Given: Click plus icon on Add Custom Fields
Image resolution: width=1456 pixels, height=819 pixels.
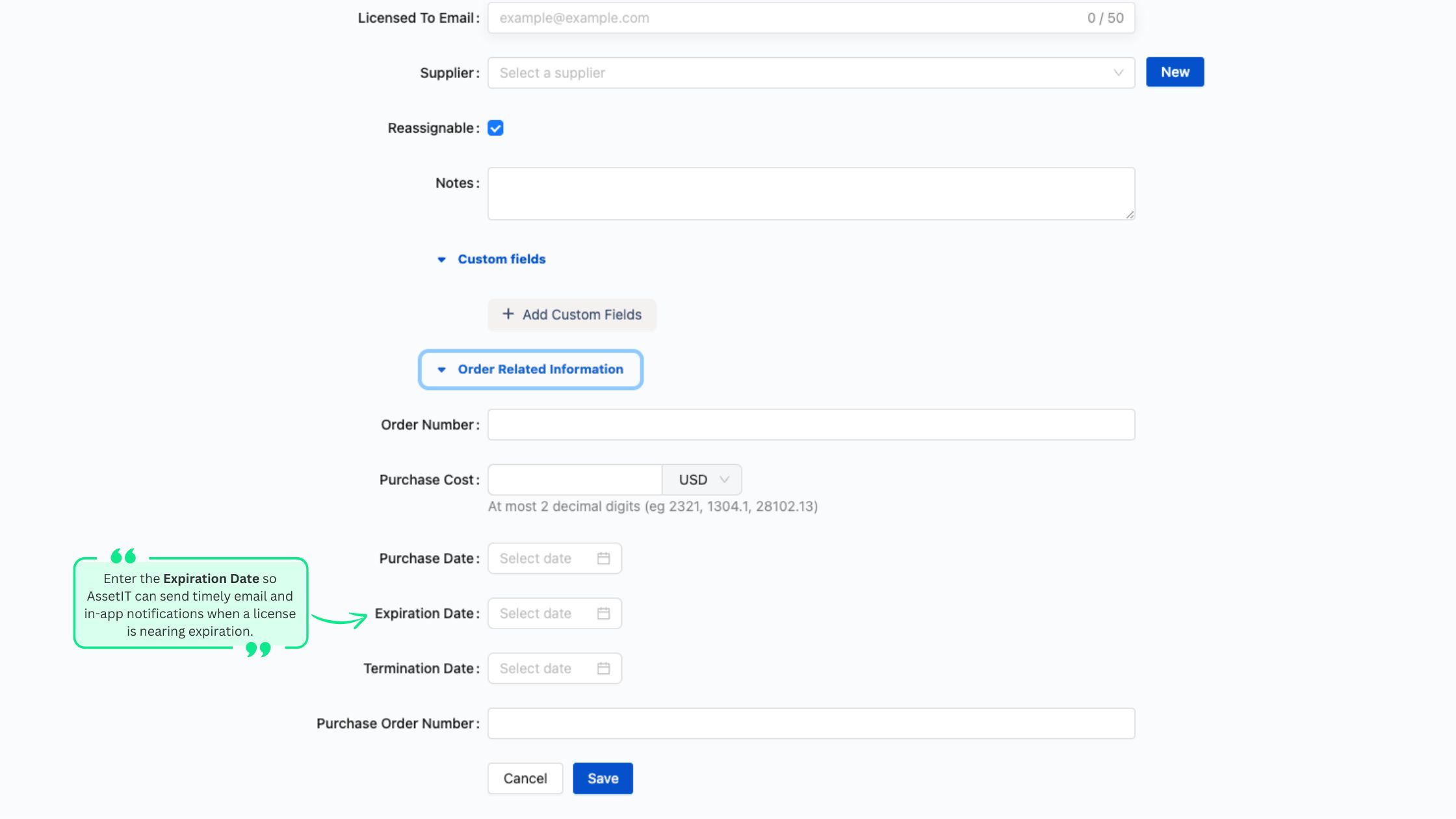Looking at the screenshot, I should tap(508, 314).
